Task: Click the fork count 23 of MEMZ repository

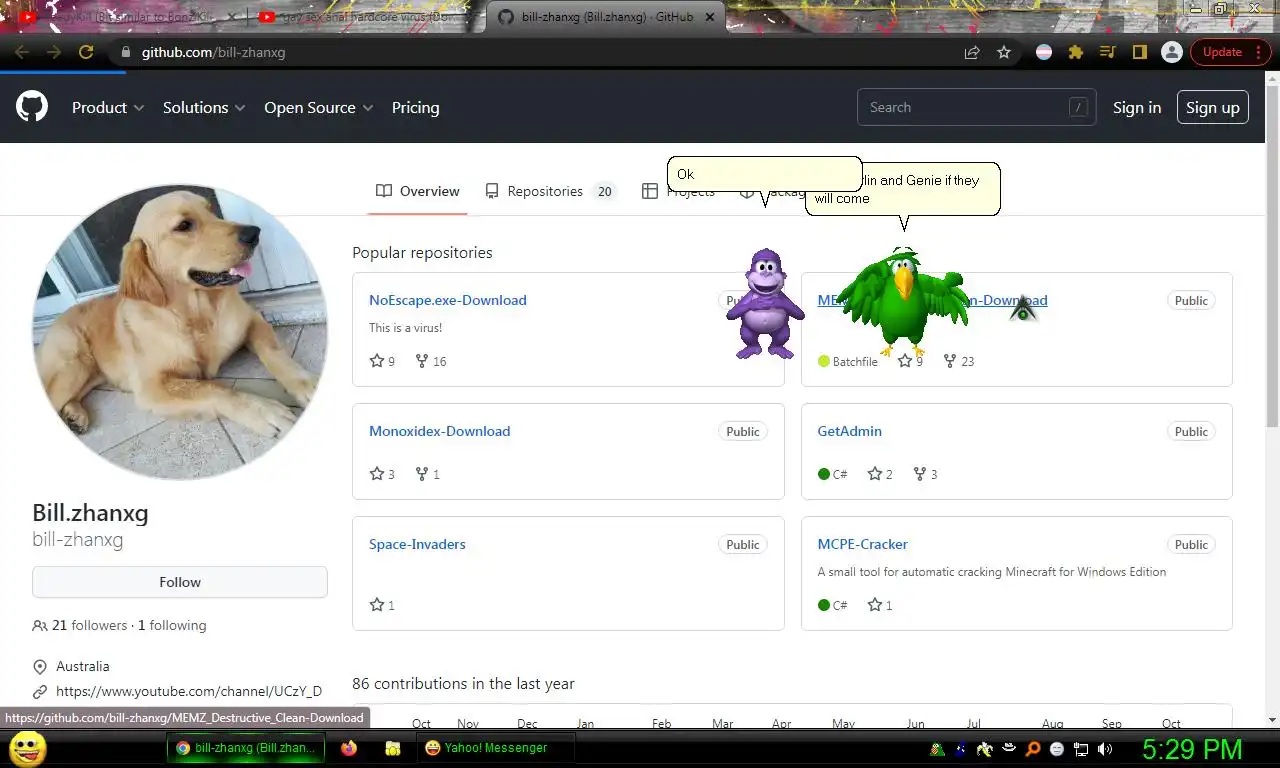Action: (x=959, y=361)
